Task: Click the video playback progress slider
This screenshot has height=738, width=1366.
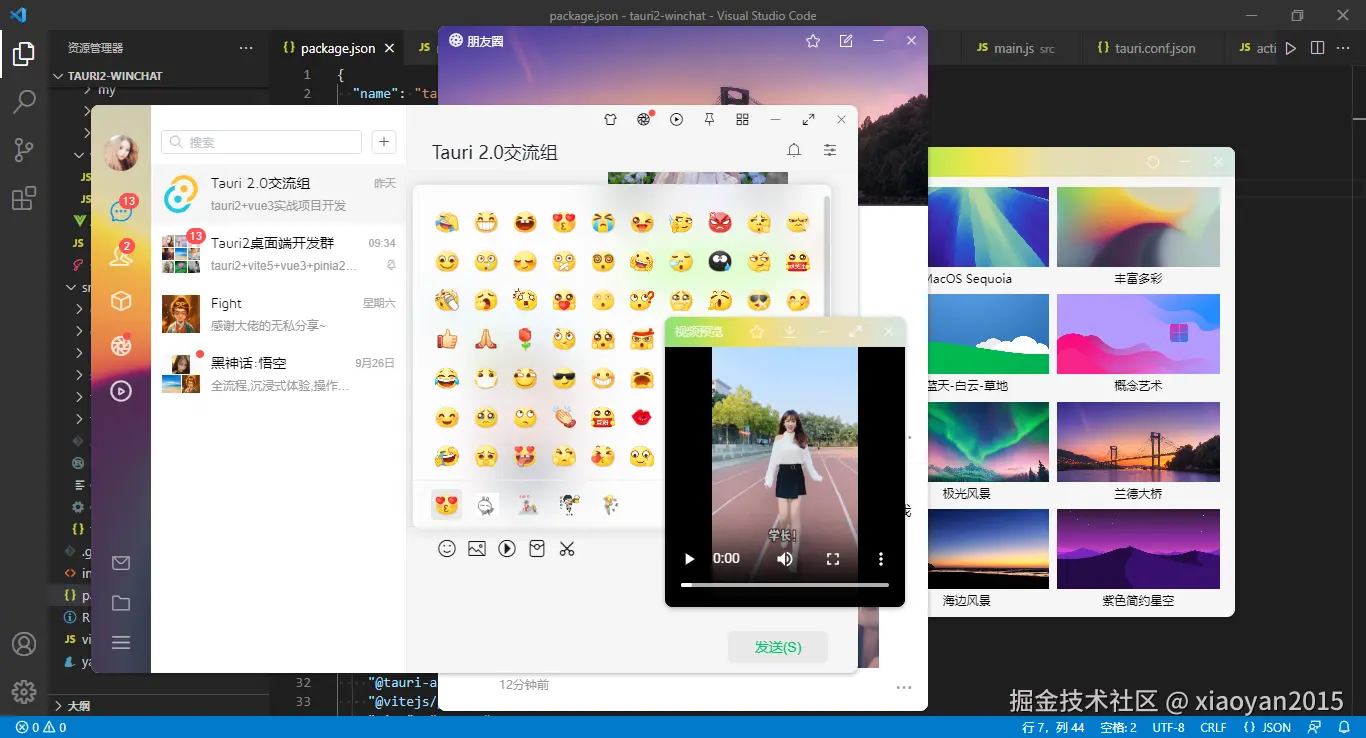Action: pos(784,583)
